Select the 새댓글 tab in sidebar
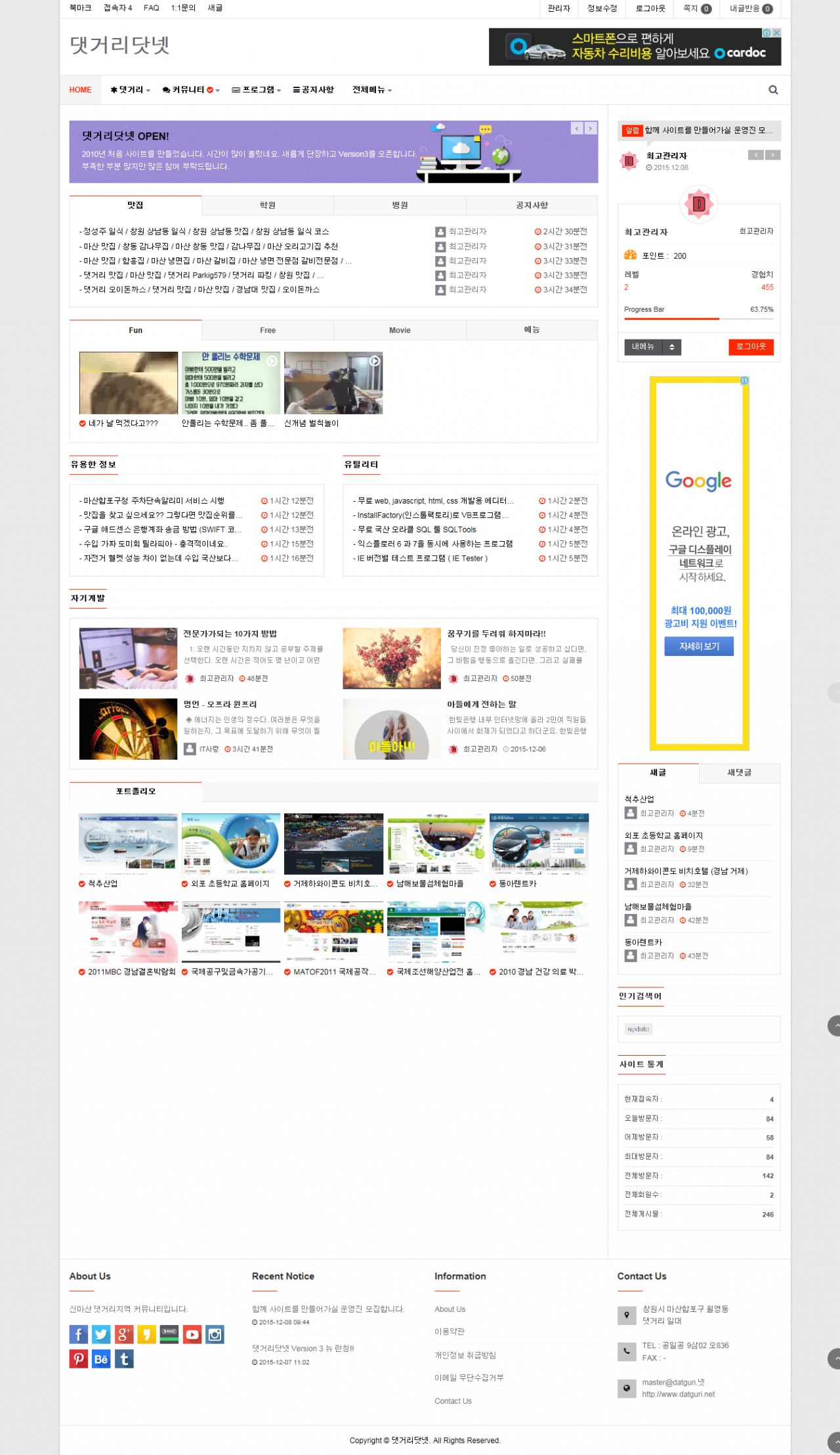The height and width of the screenshot is (1455, 840). pyautogui.click(x=739, y=773)
